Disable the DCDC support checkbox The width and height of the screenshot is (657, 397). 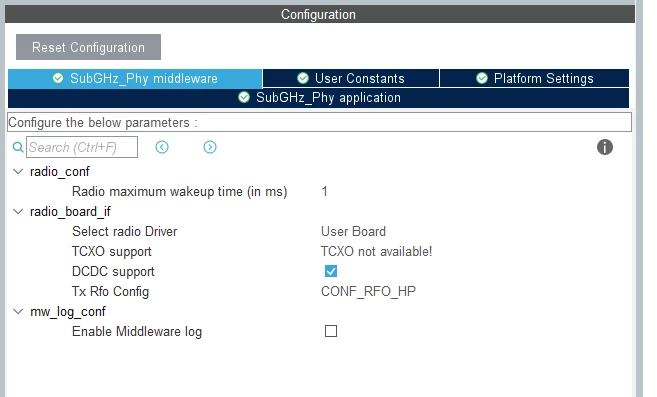pyautogui.click(x=331, y=271)
